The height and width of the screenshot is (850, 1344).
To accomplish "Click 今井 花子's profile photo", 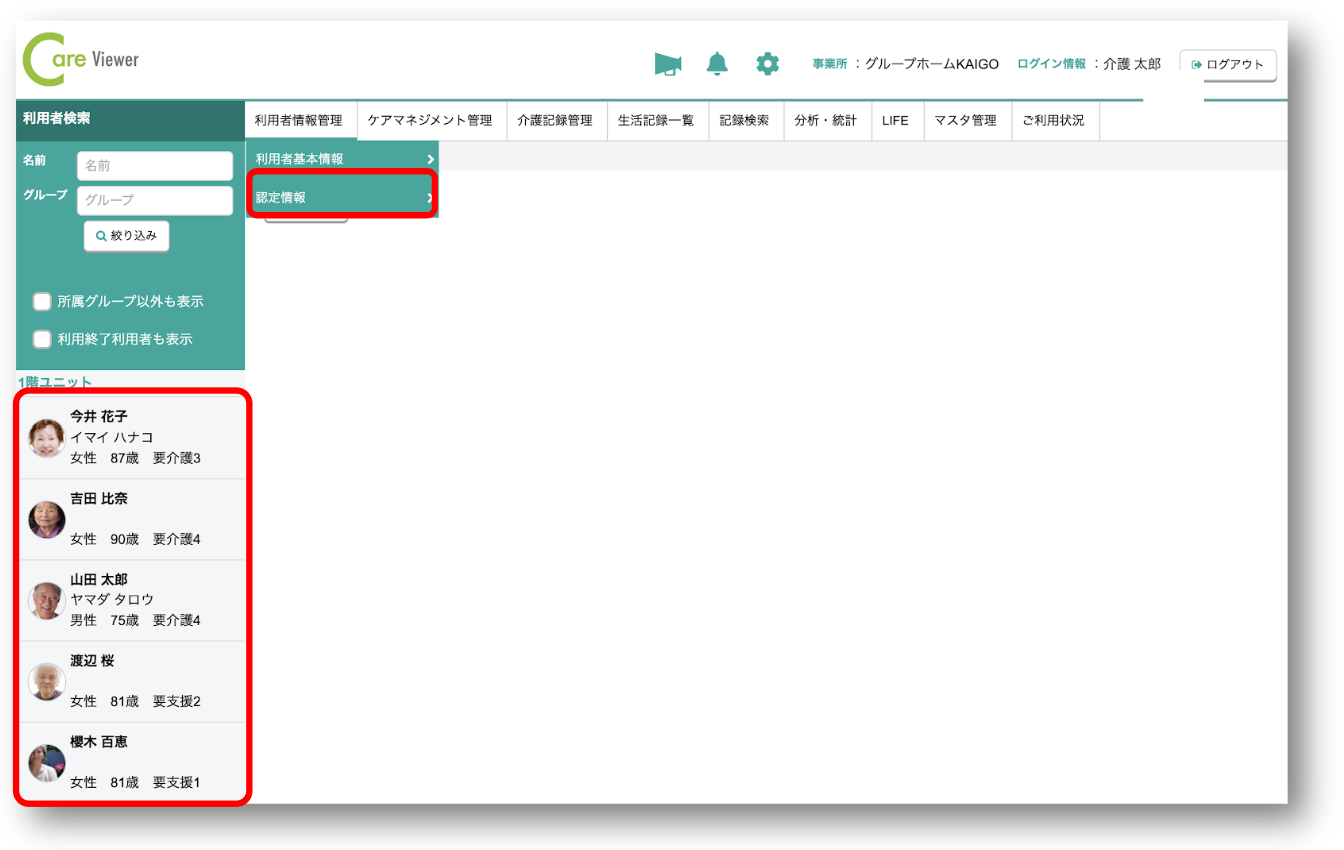I will 47,438.
